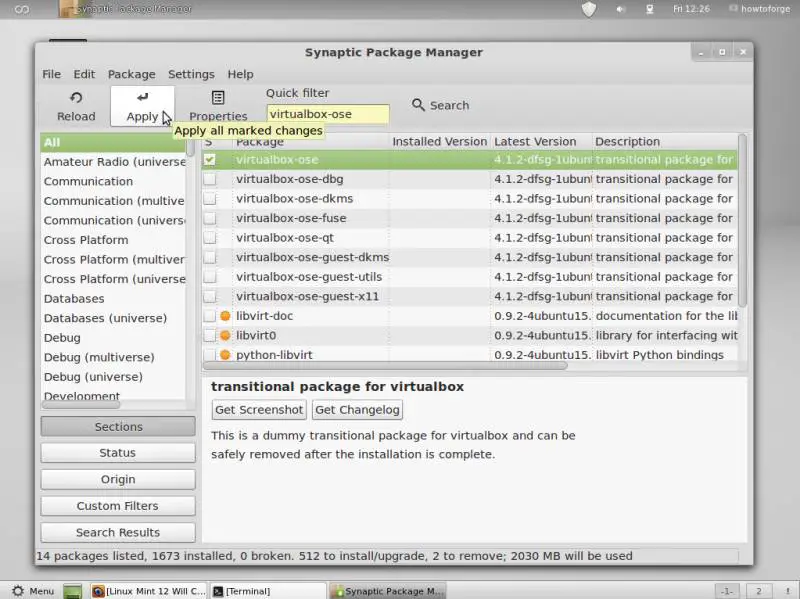Mark the virtualbox-ose-qt checkbox
This screenshot has width=800, height=599.
coord(210,238)
